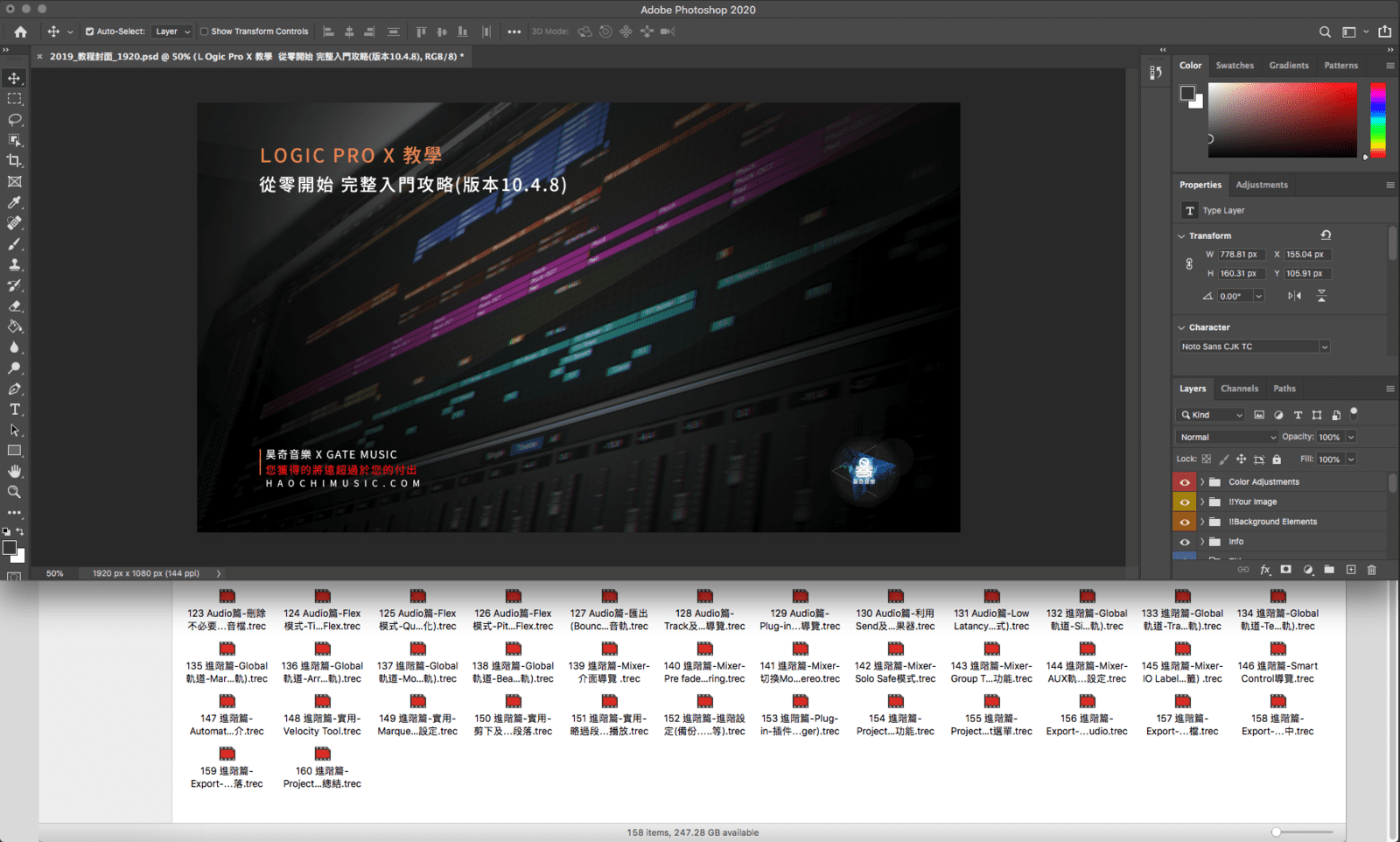Open Finder file 123 Audio篇-刪除不必要...音檔.trec

coord(227,610)
